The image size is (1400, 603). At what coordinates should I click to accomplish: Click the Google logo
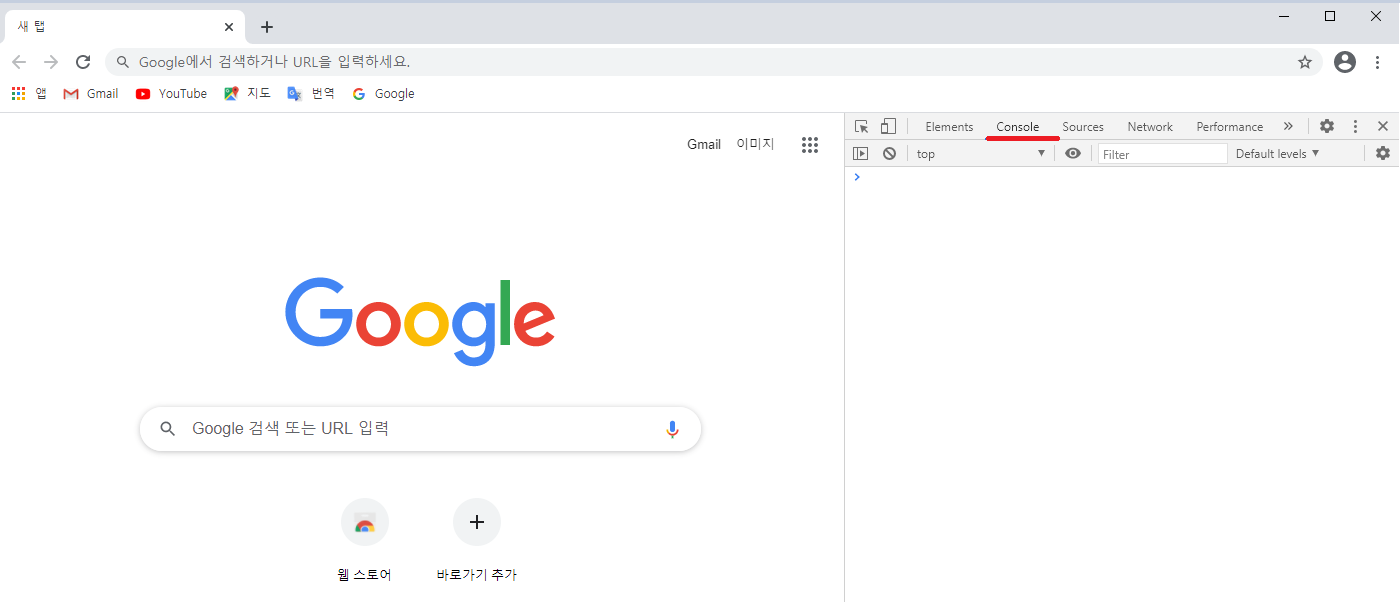(x=420, y=321)
